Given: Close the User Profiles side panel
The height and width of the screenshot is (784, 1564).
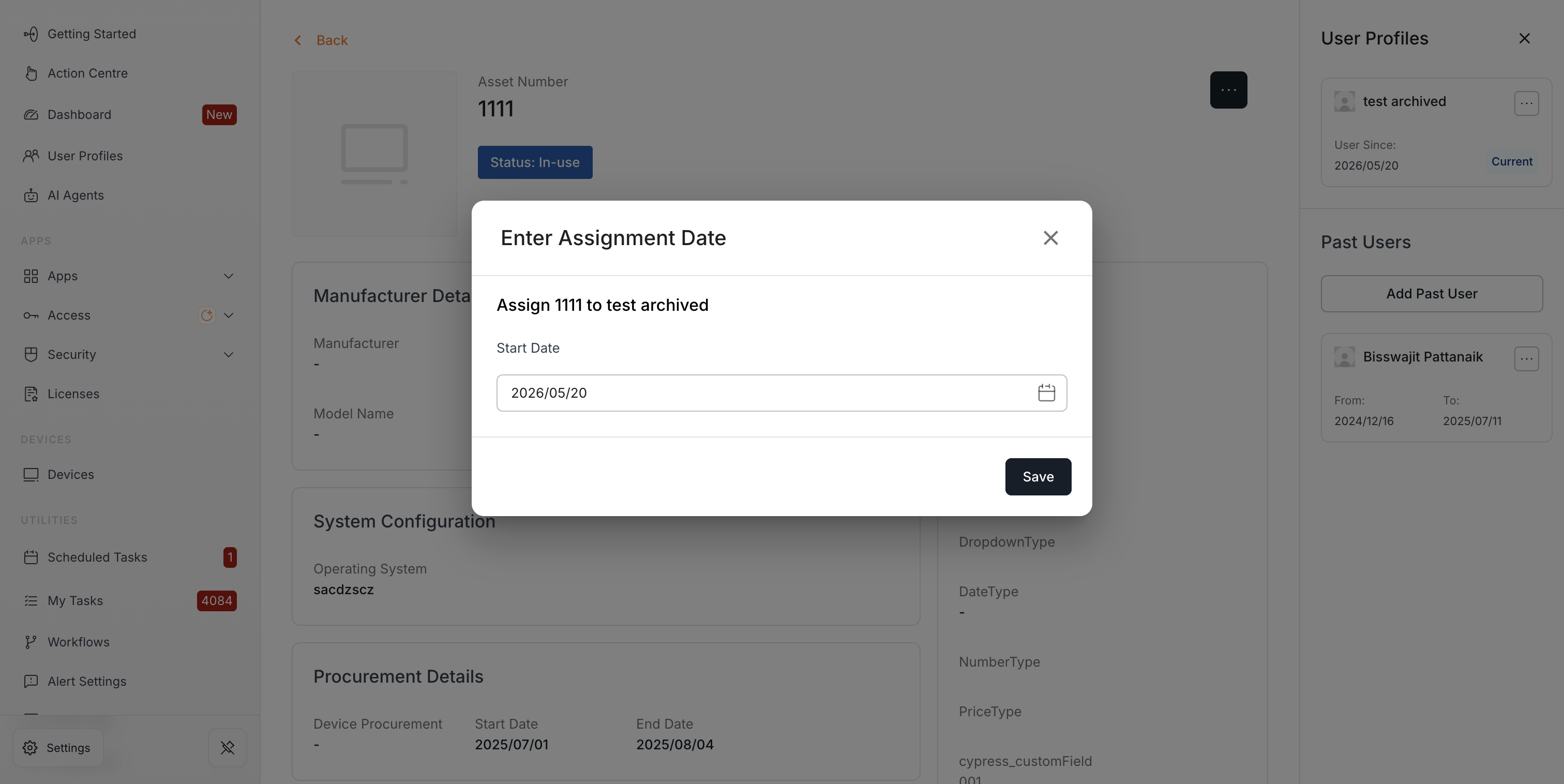Looking at the screenshot, I should [1524, 38].
